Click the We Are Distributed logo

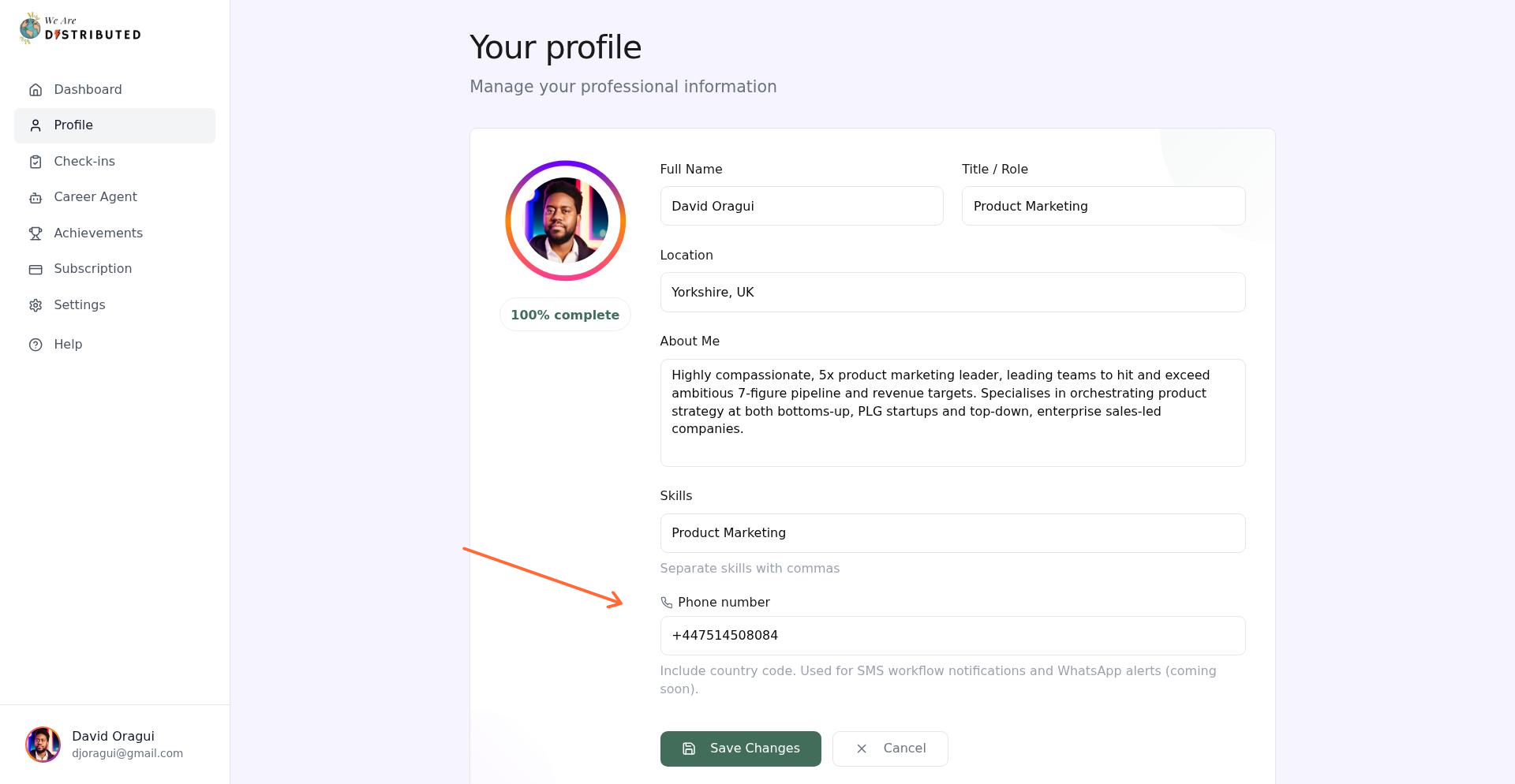click(79, 28)
